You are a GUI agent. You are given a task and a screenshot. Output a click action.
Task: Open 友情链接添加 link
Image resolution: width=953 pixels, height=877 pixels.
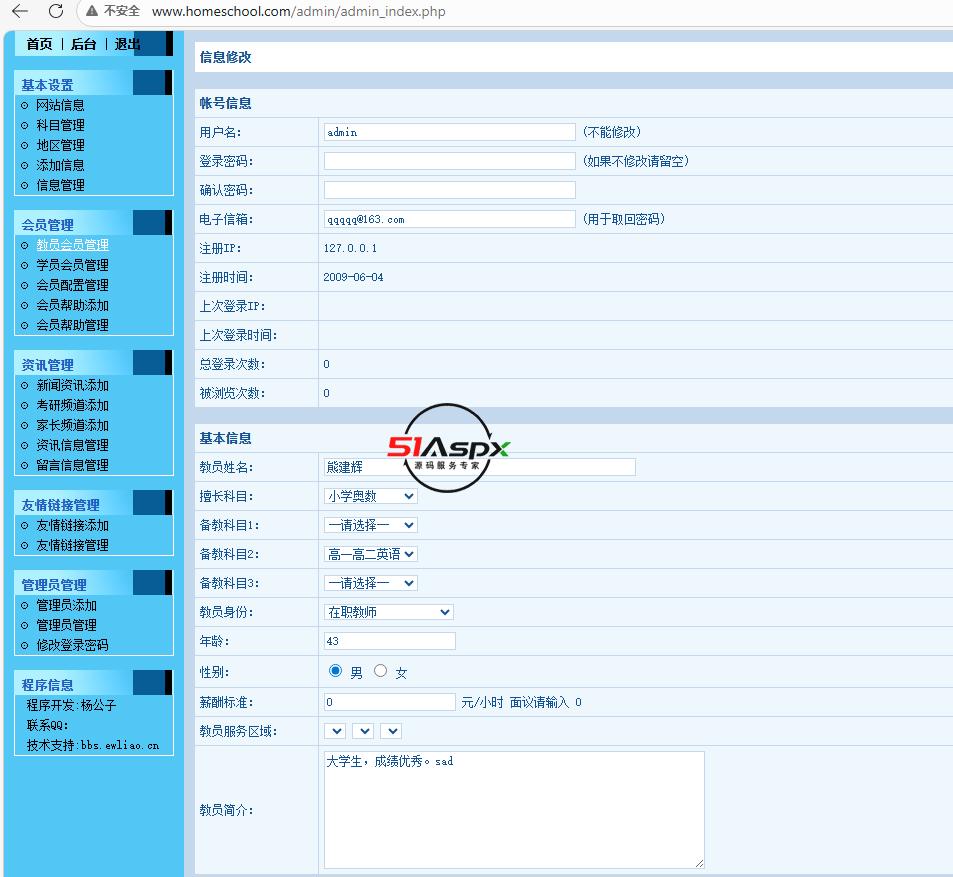(x=72, y=525)
